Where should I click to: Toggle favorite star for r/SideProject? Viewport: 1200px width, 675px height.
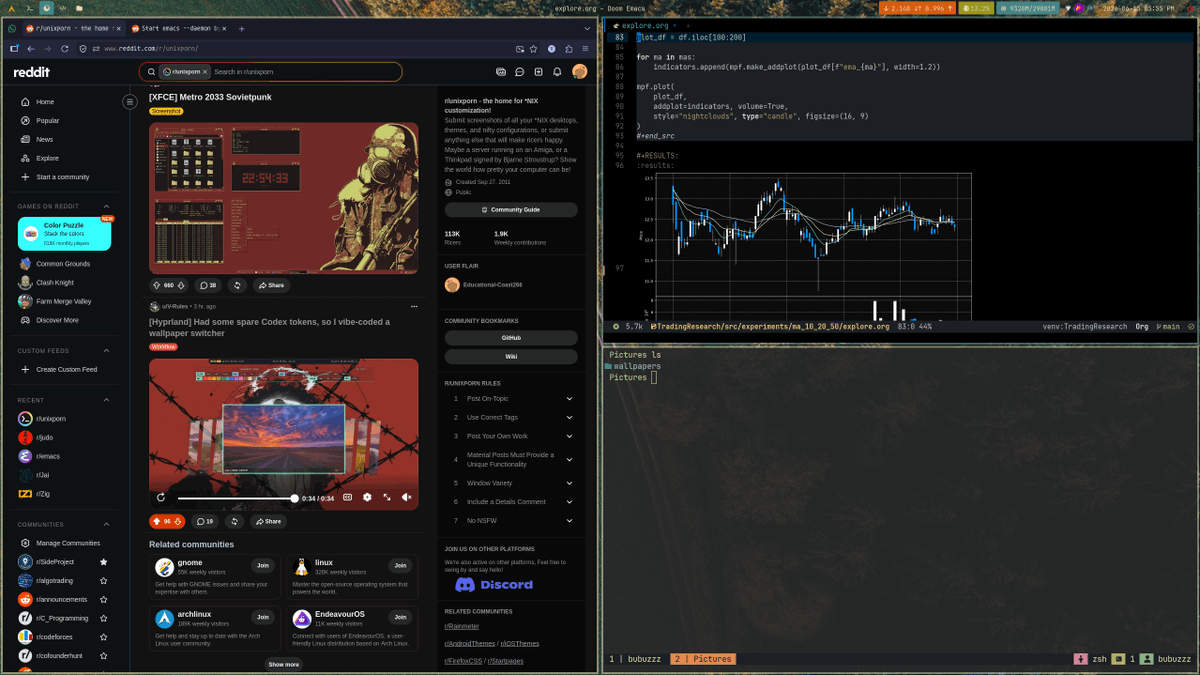tap(103, 562)
